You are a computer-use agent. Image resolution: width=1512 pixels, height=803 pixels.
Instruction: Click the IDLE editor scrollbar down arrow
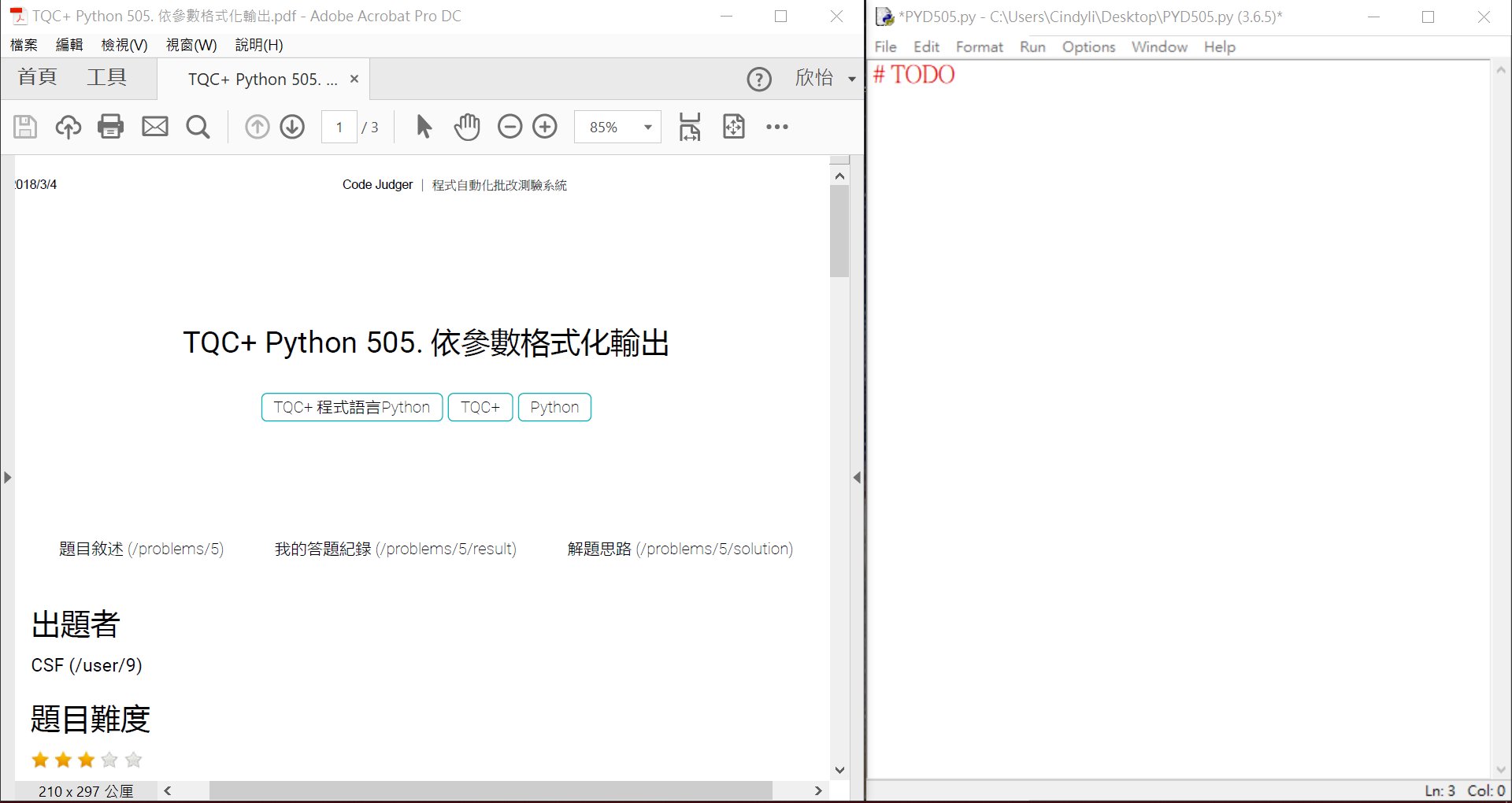1501,769
